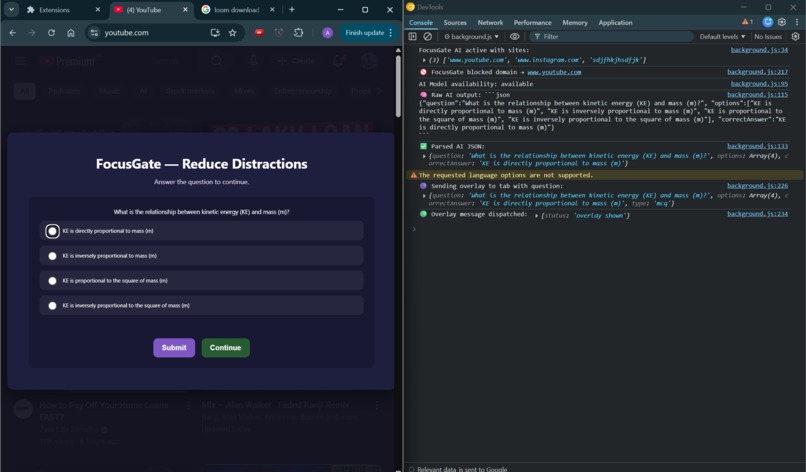The image size is (806, 472).
Task: Open the background.js:217 source link
Action: [x=757, y=72]
